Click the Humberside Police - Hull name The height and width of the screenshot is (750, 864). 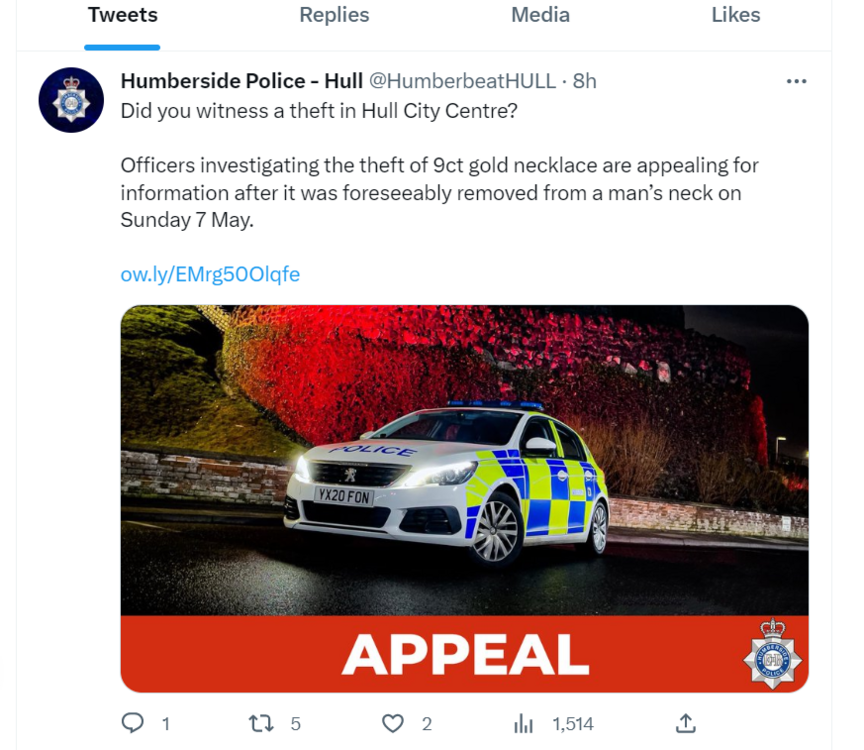241,81
